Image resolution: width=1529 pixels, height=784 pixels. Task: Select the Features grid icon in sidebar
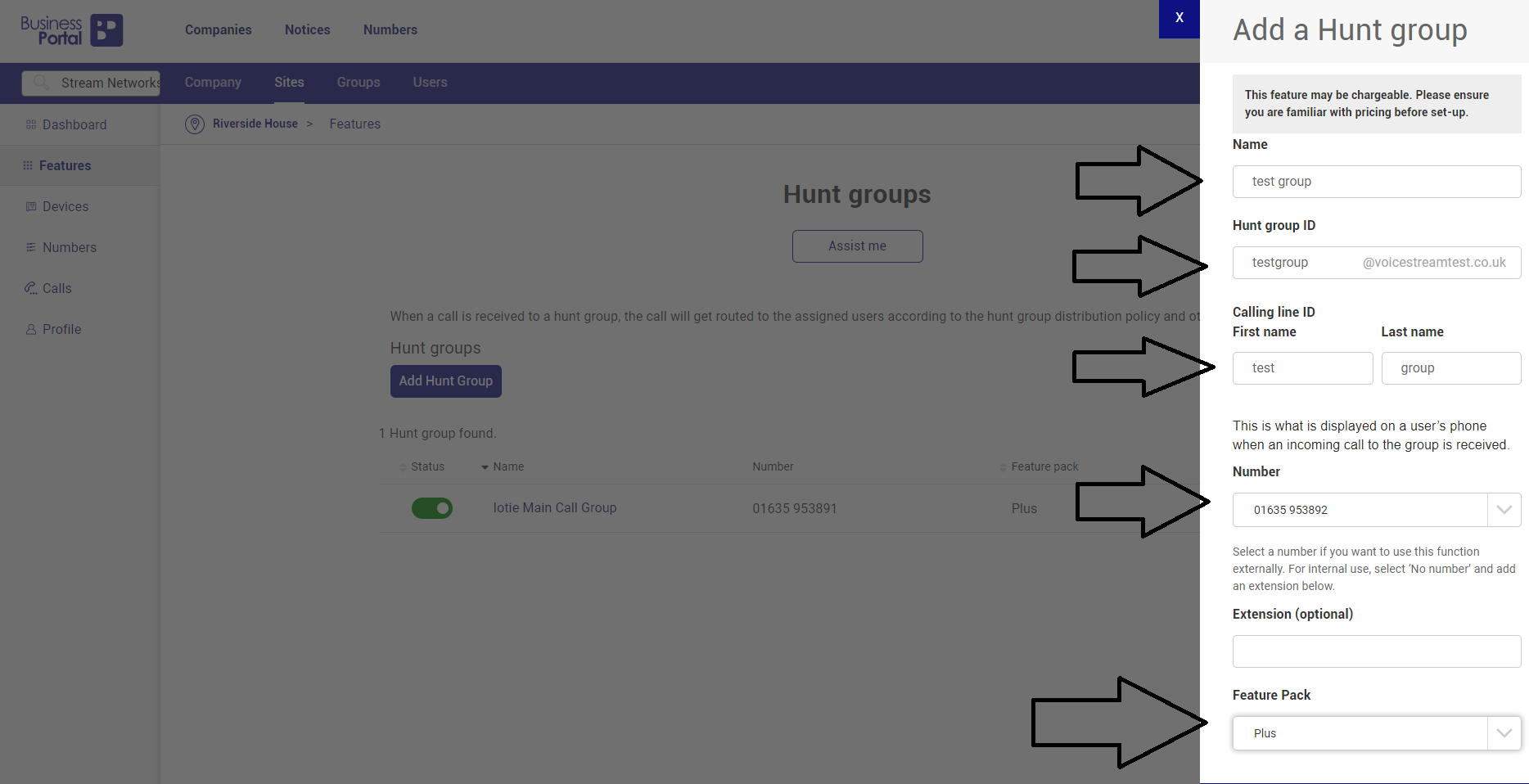pyautogui.click(x=29, y=165)
